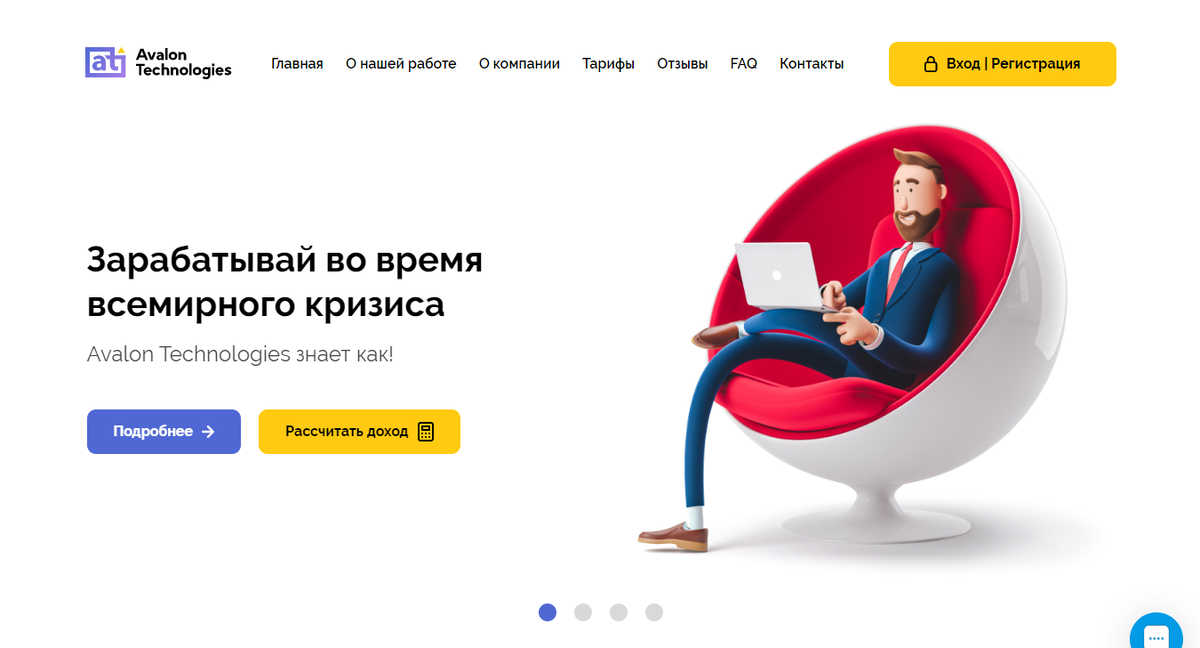Open the О компании page
This screenshot has width=1200, height=648.
[x=519, y=64]
